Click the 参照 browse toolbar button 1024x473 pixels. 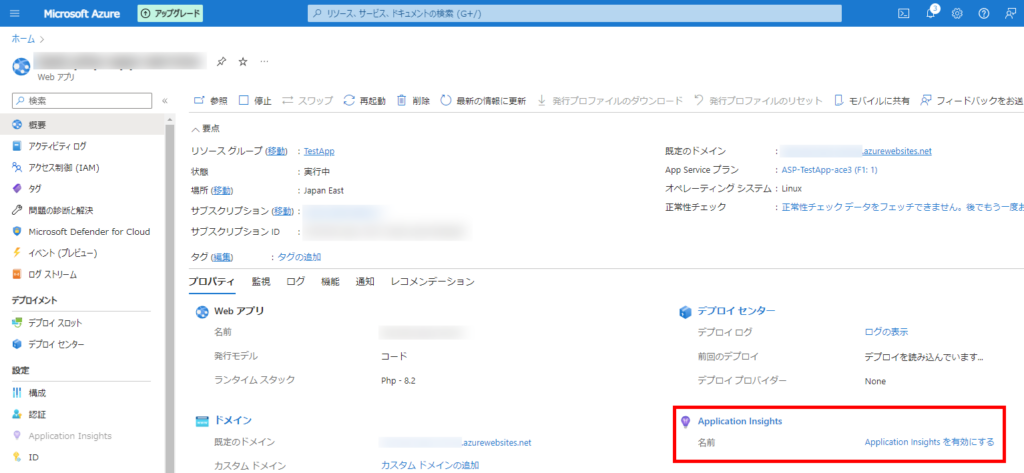(x=211, y=101)
